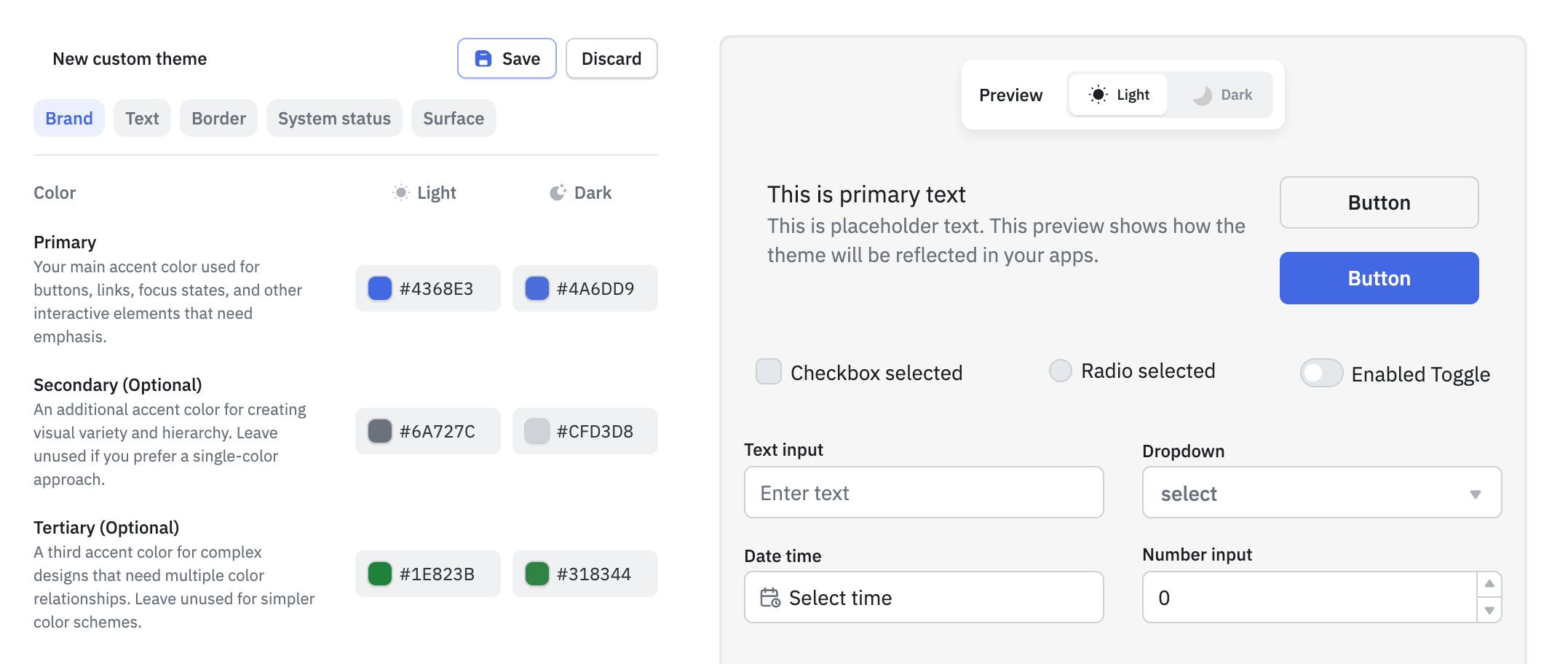The image size is (1568, 664).
Task: Switch preview to Light mode
Action: [x=1117, y=94]
